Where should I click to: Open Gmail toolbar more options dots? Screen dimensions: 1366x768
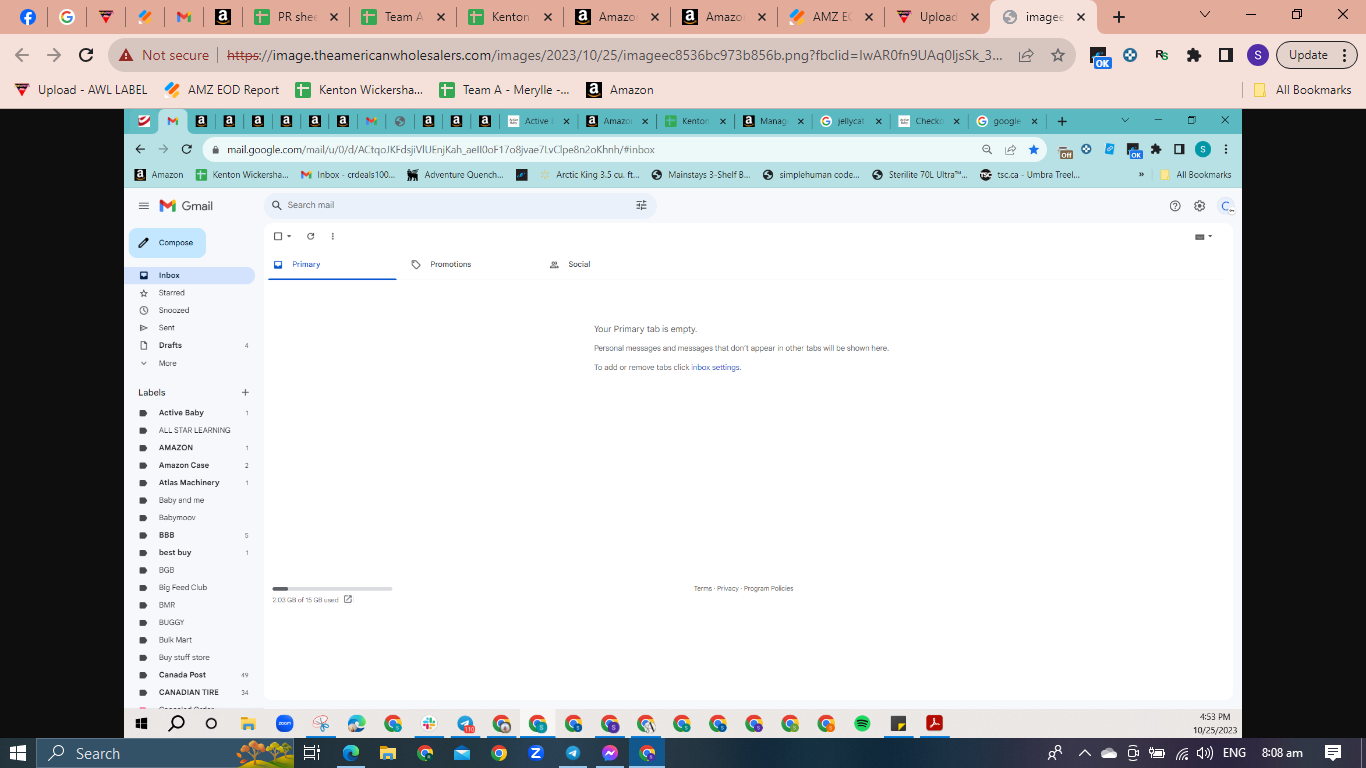(x=333, y=236)
